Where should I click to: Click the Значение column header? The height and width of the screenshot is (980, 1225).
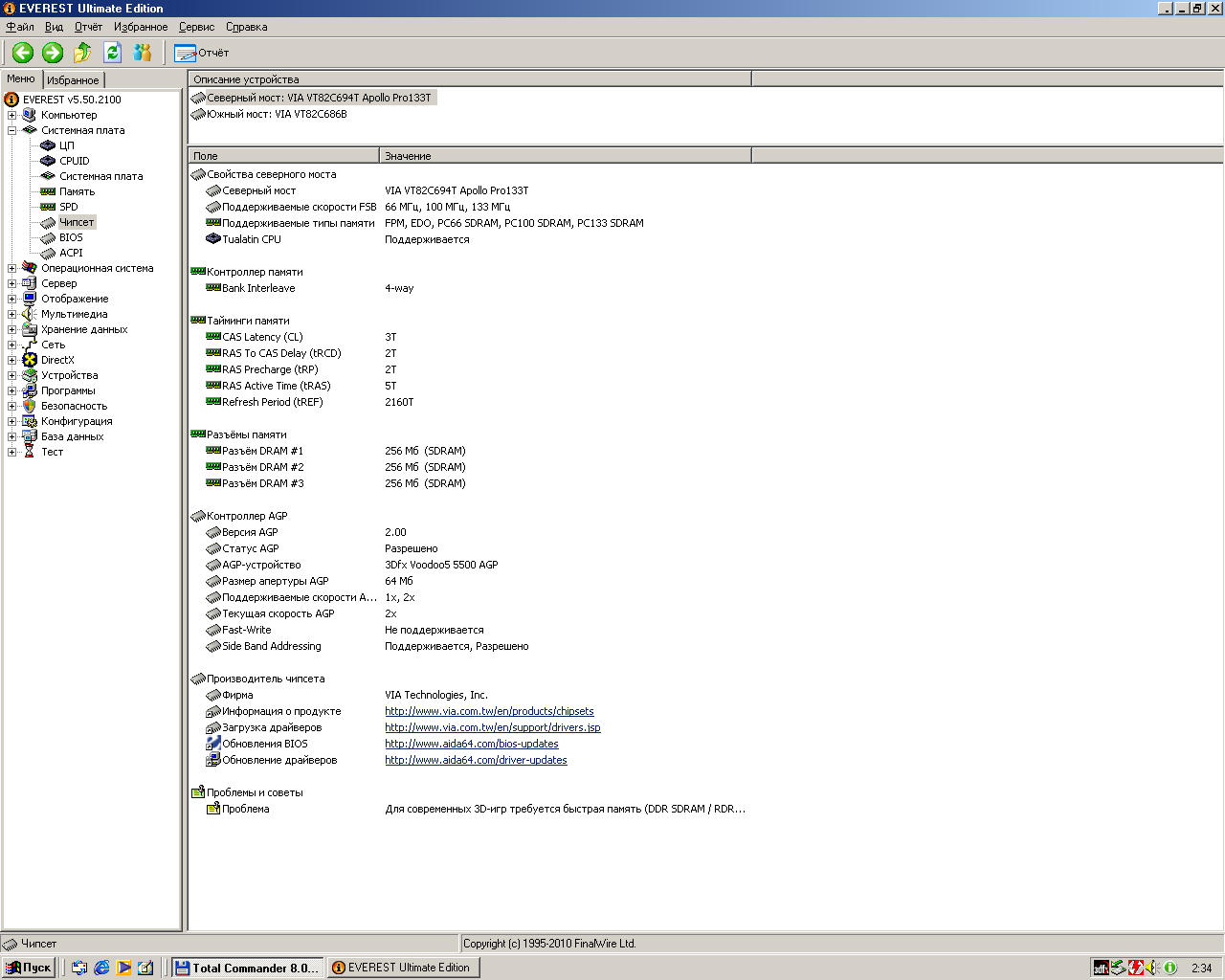[x=566, y=156]
